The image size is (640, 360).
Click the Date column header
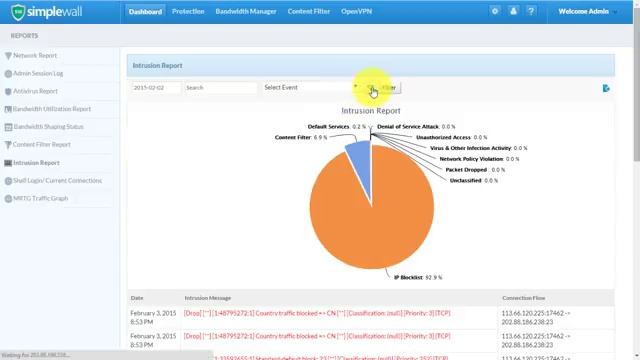click(137, 298)
